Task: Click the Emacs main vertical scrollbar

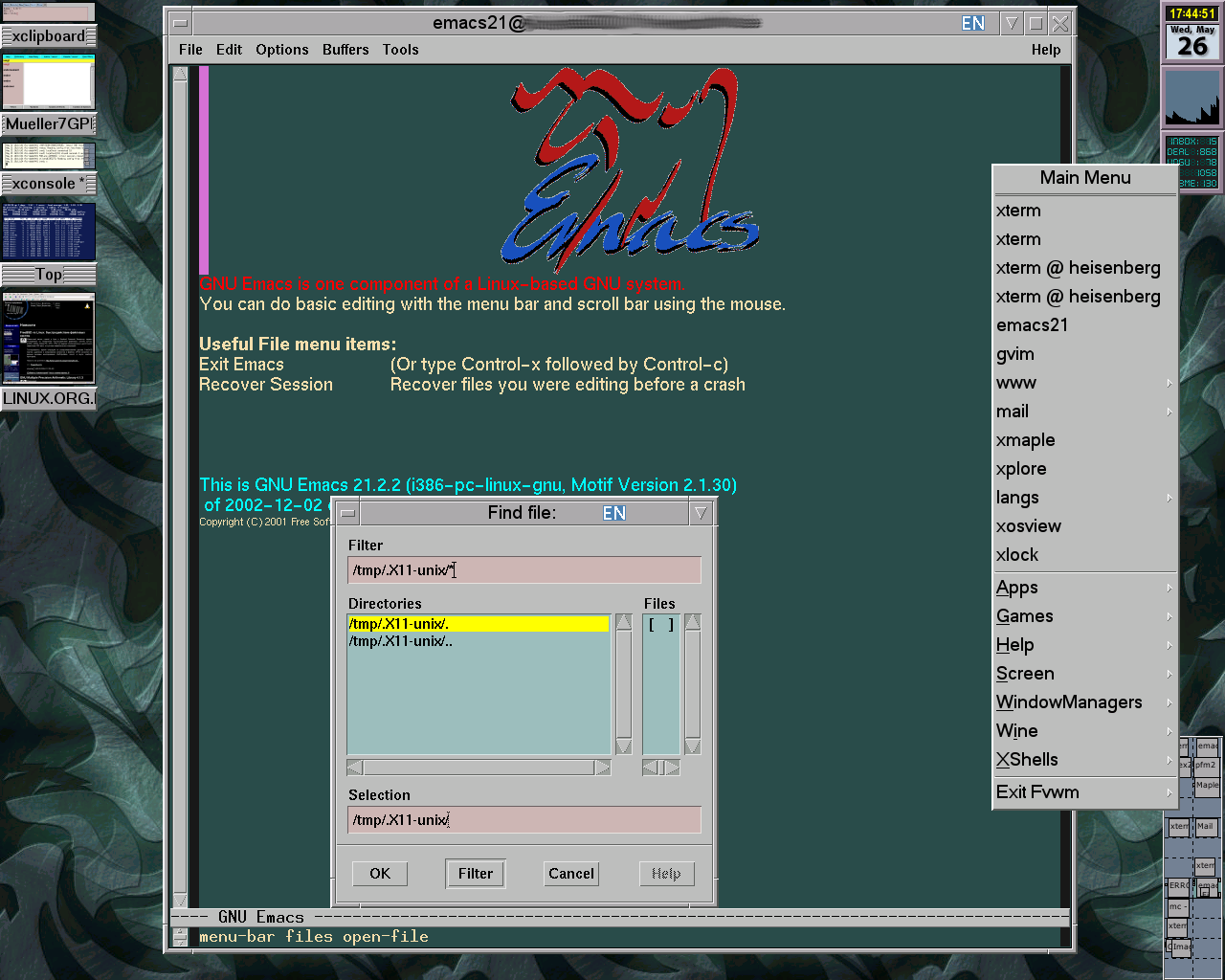Action: 180,488
